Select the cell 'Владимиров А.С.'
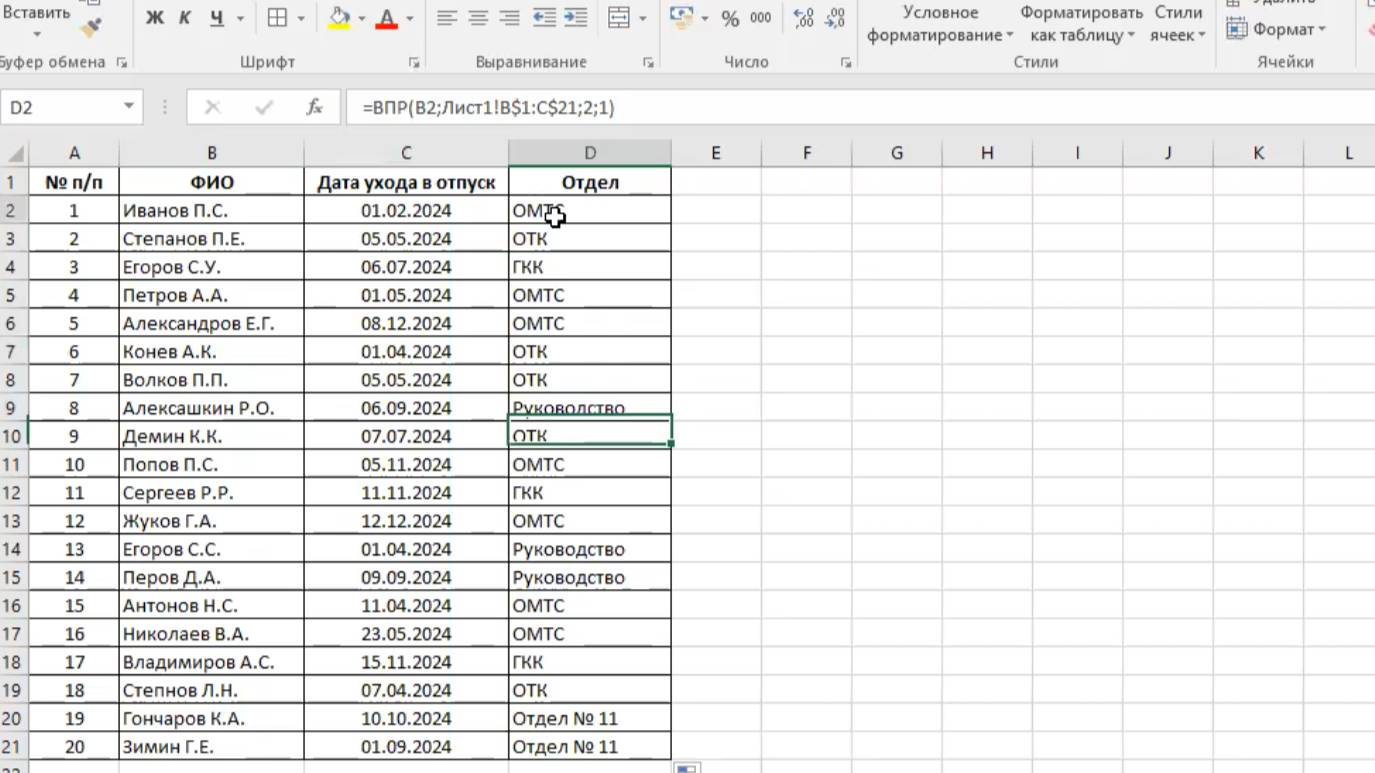This screenshot has height=773, width=1375. coord(211,662)
